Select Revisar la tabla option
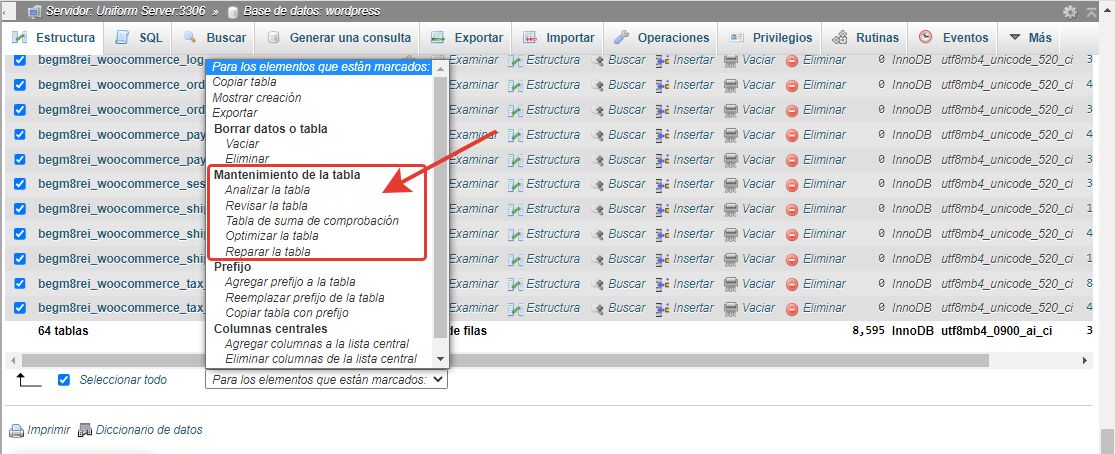The image size is (1115, 454). (x=267, y=206)
